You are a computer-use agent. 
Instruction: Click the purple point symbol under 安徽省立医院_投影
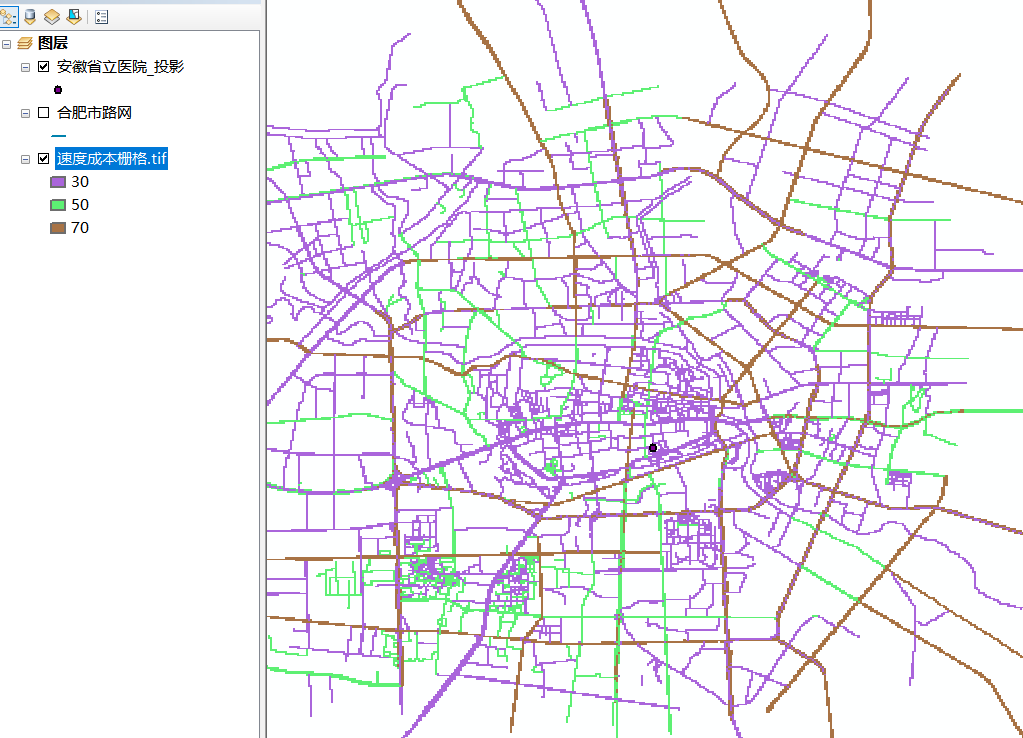[x=58, y=90]
